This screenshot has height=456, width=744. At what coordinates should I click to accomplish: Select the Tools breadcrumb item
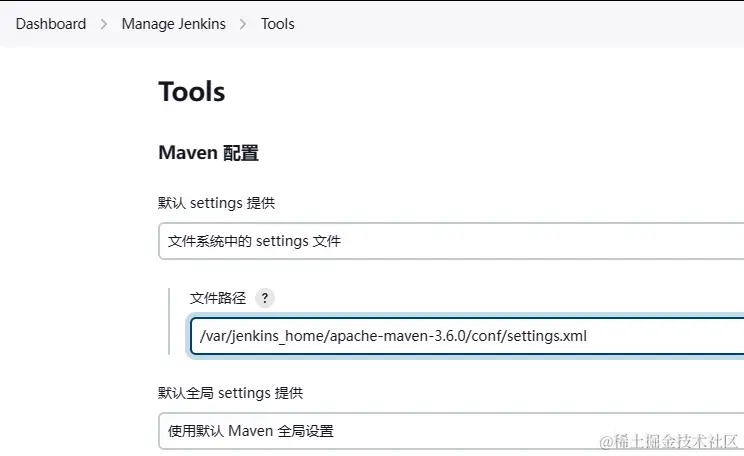click(x=278, y=24)
